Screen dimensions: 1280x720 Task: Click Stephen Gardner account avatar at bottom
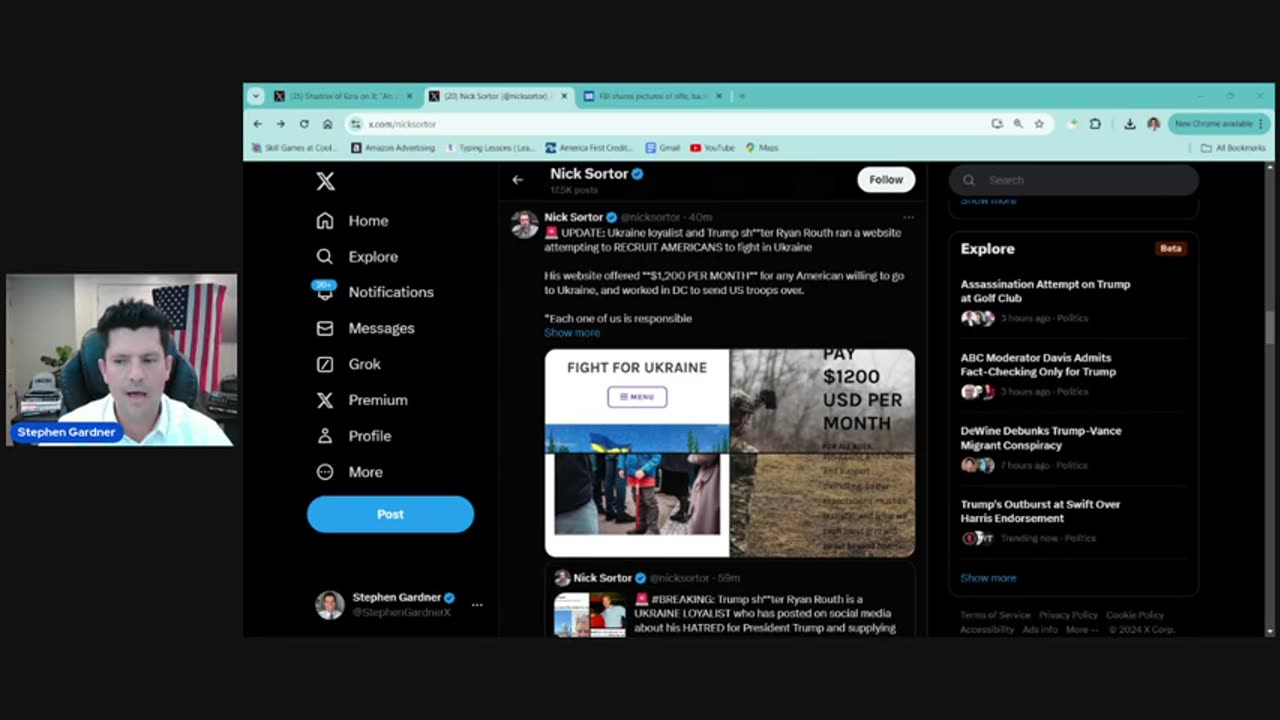(330, 605)
